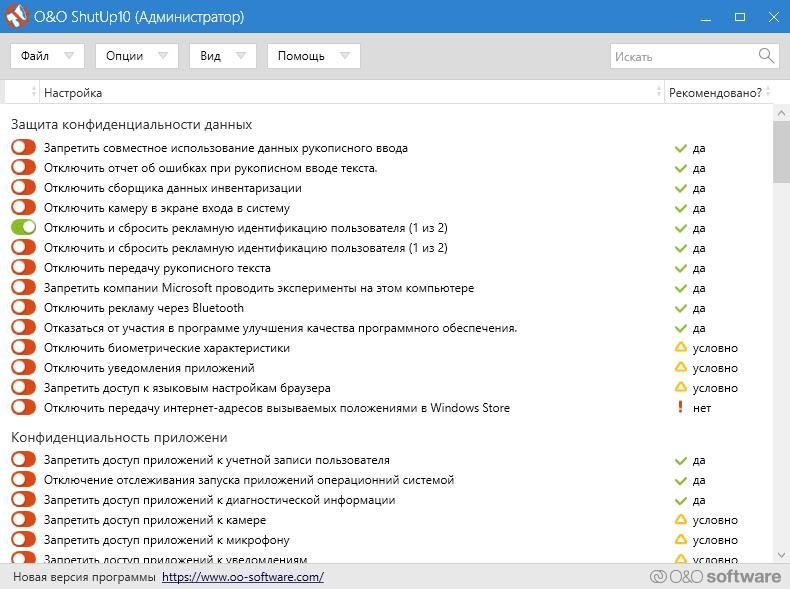790x589 pixels.
Task: Toggle app camera access switch
Action: tap(23, 519)
